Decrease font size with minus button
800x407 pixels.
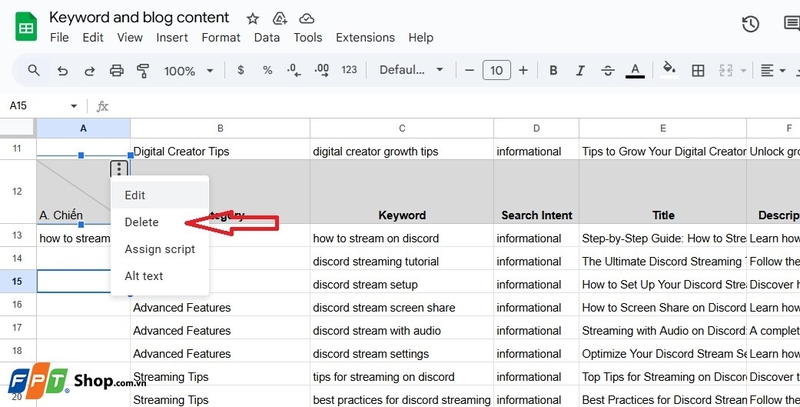point(470,70)
